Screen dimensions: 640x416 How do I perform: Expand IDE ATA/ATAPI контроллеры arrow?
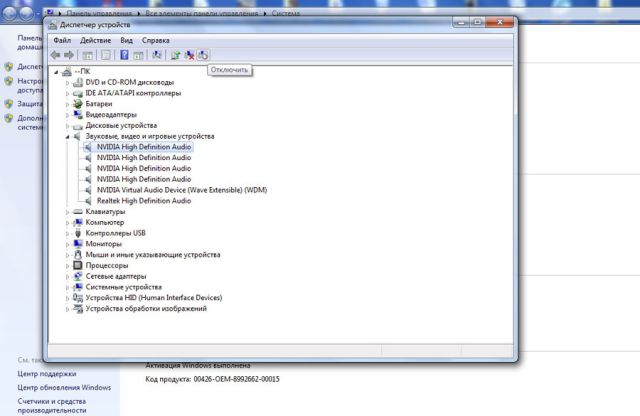(x=67, y=93)
